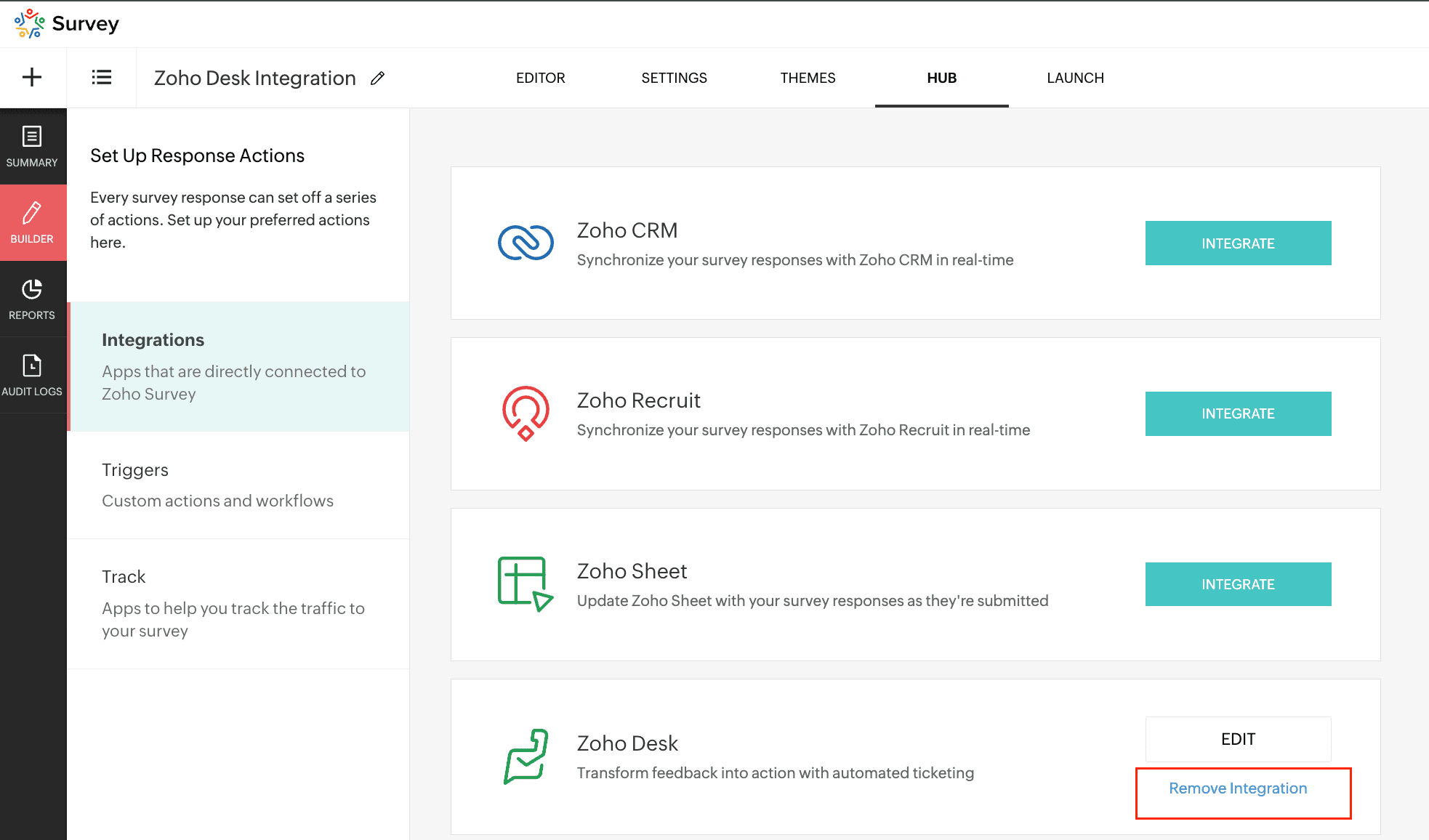Open the Audit Logs sidebar icon
Viewport: 1429px width, 840px height.
click(32, 375)
